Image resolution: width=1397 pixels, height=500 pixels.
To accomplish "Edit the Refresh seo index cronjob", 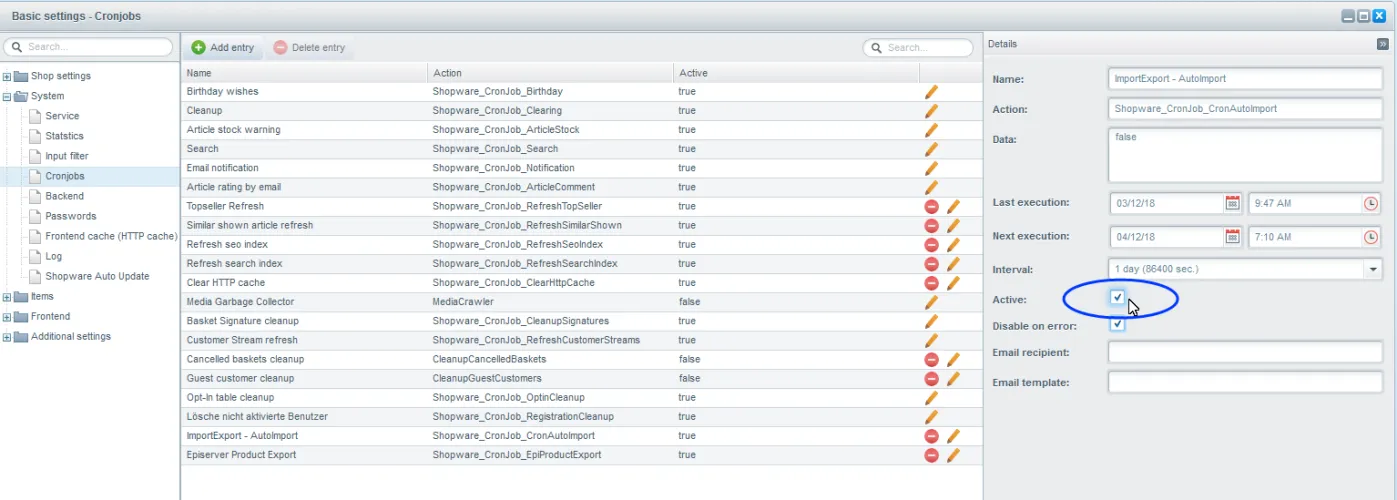I will [953, 244].
